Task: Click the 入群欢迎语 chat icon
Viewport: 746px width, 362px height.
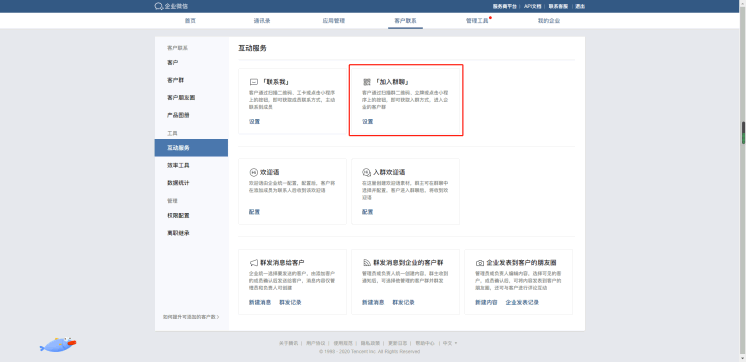Action: tap(366, 172)
